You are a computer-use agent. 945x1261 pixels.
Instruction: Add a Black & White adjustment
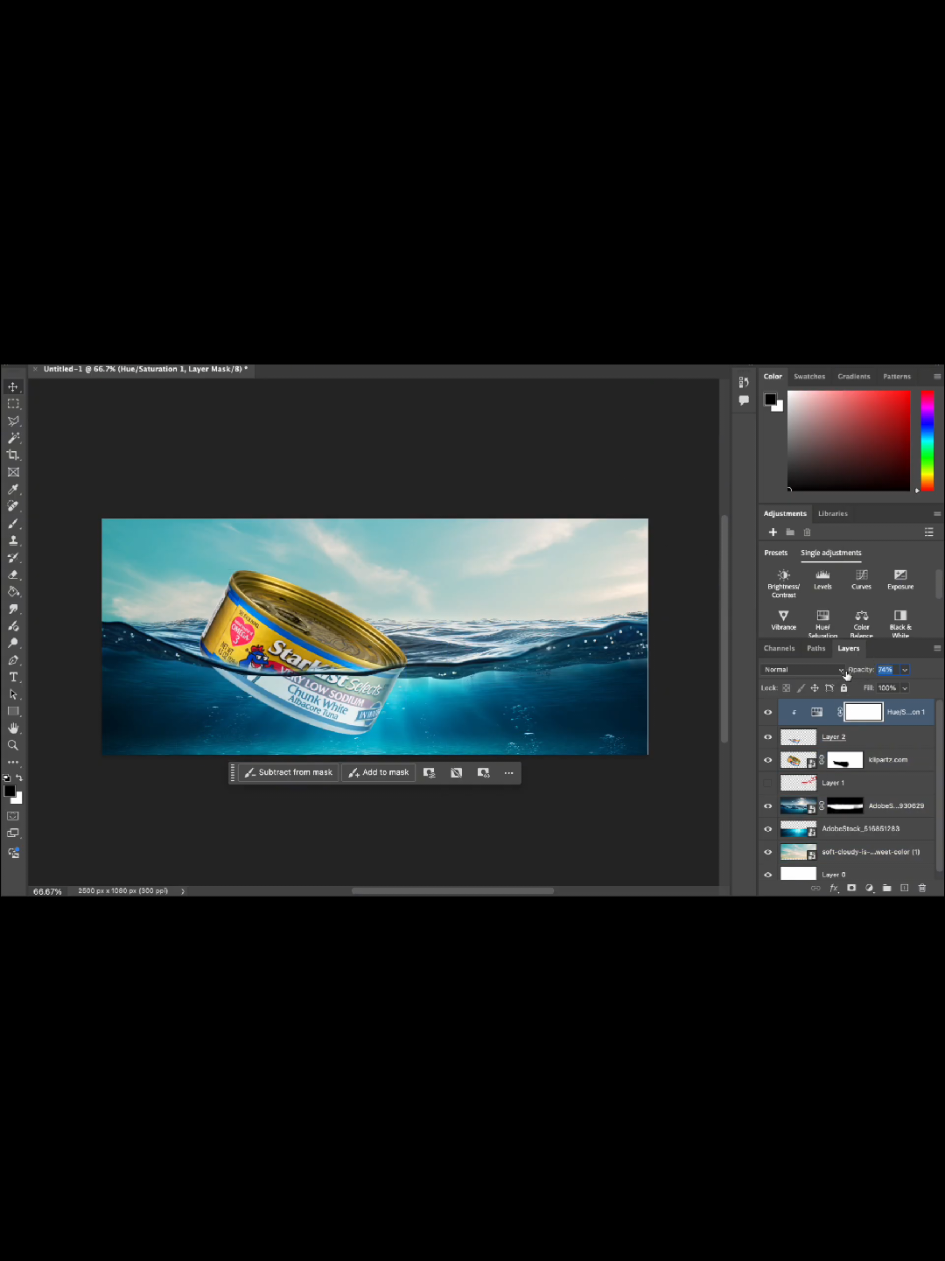(900, 620)
